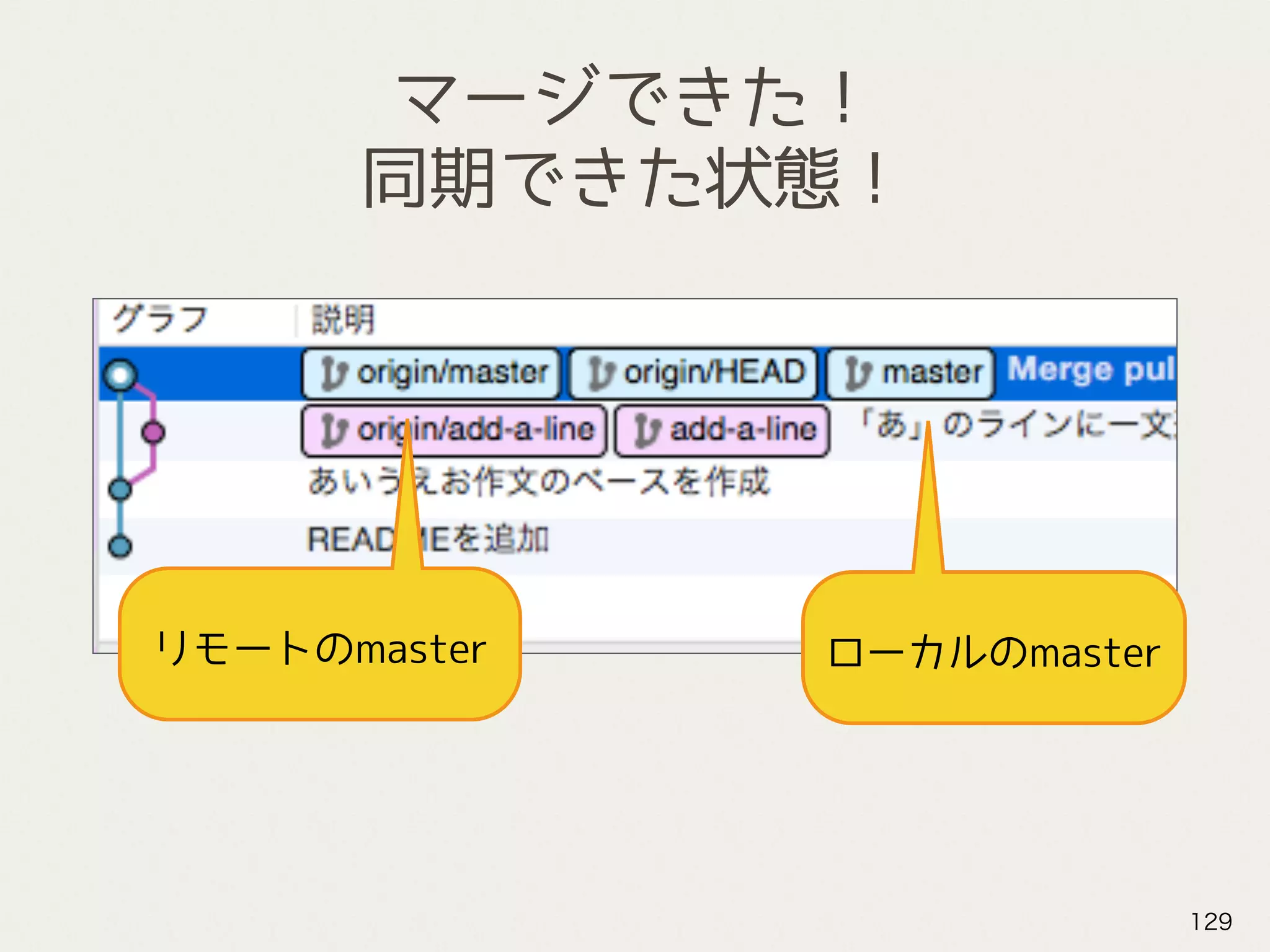Select the origin/master branch label

tap(453, 373)
